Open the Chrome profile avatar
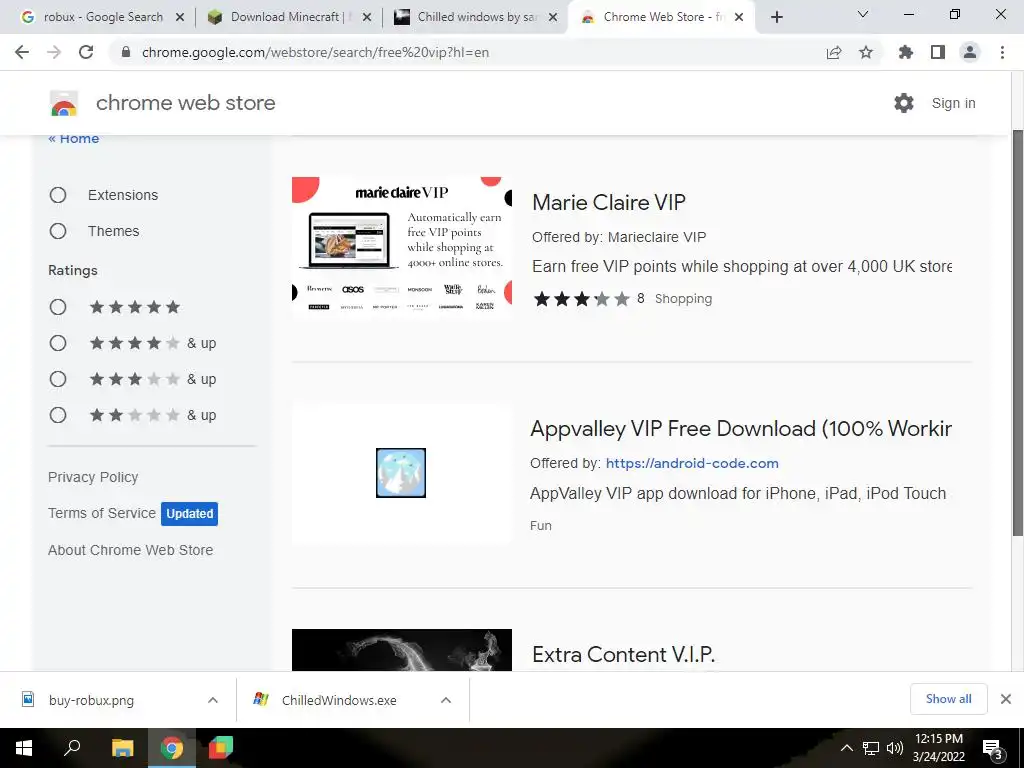 970,52
